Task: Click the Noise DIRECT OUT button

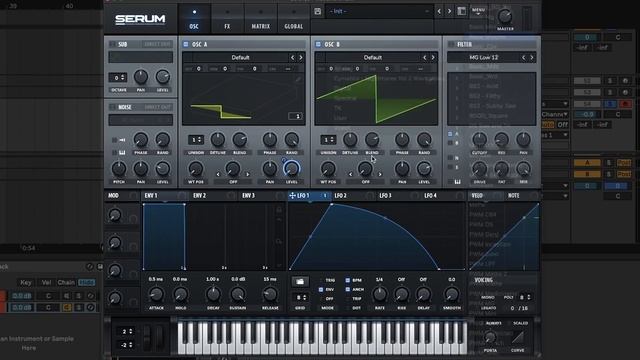Action: pyautogui.click(x=157, y=107)
